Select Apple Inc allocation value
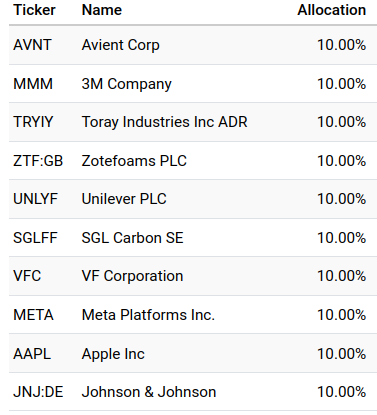This screenshot has width=377, height=415. (x=342, y=354)
